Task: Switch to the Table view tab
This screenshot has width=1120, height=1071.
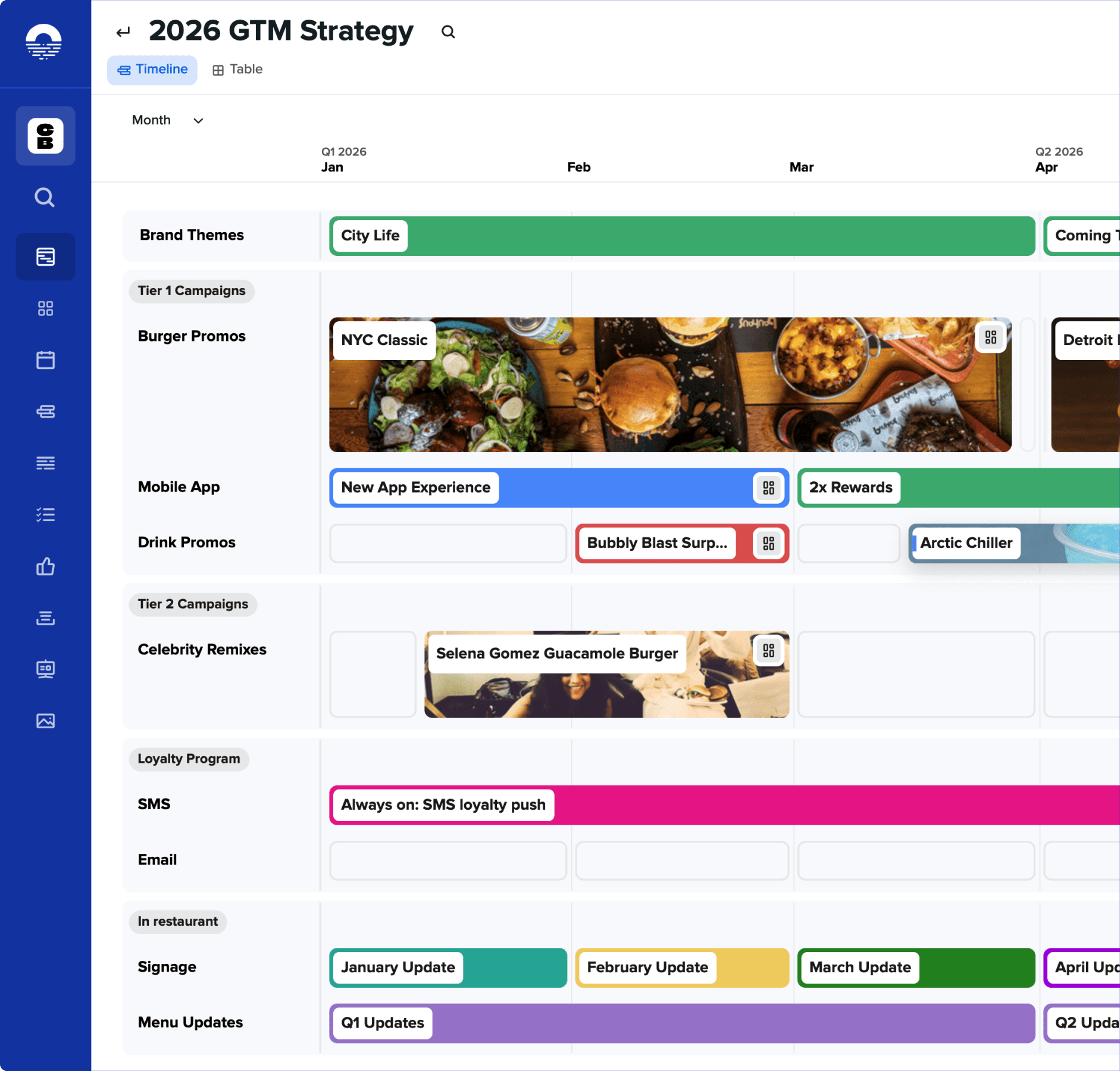Action: (x=237, y=70)
